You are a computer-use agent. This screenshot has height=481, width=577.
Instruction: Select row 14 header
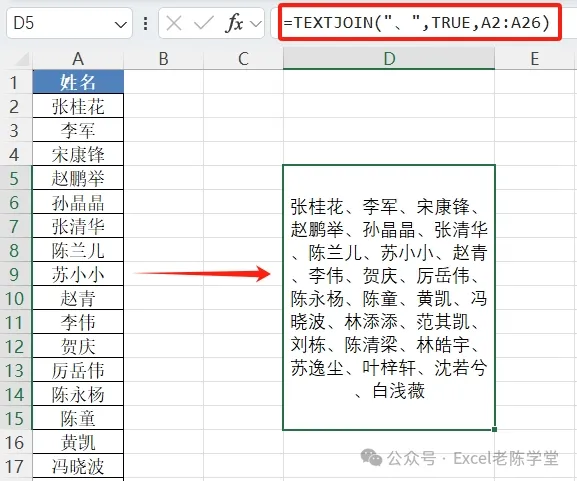pyautogui.click(x=16, y=394)
